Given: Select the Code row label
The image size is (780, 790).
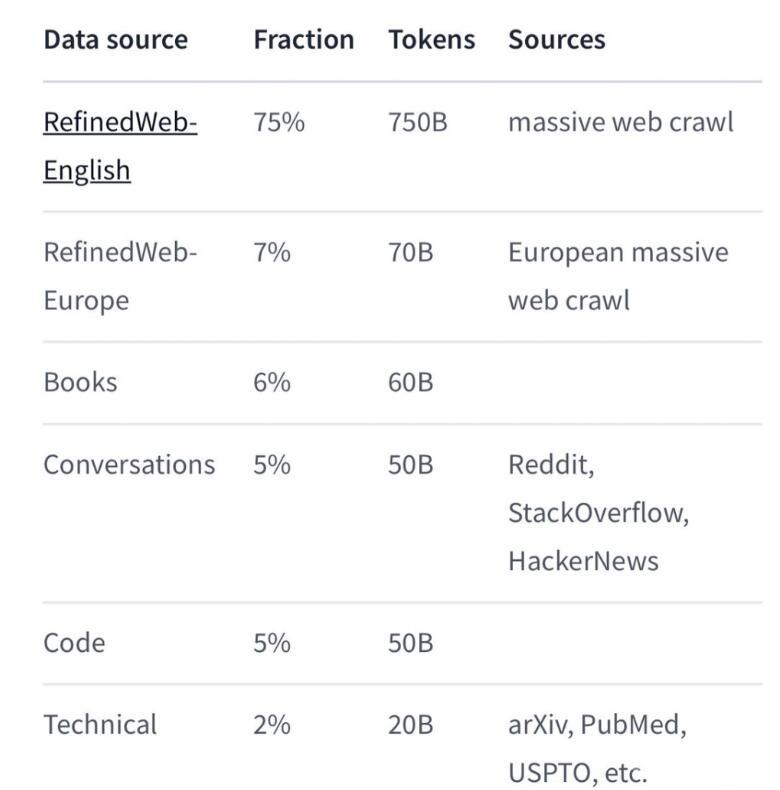Looking at the screenshot, I should point(75,643).
